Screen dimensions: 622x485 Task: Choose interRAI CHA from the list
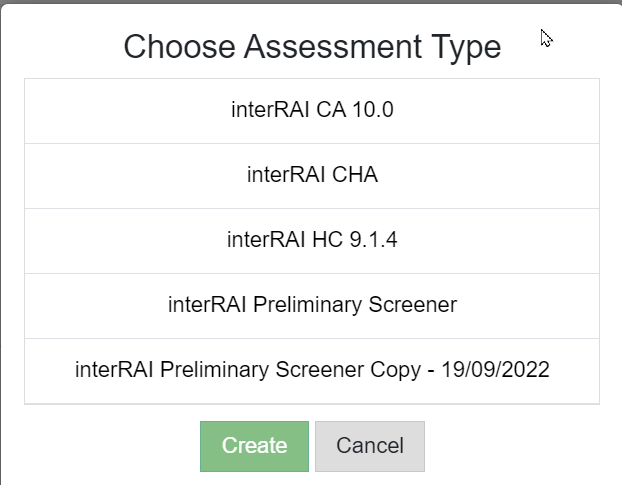pos(312,175)
